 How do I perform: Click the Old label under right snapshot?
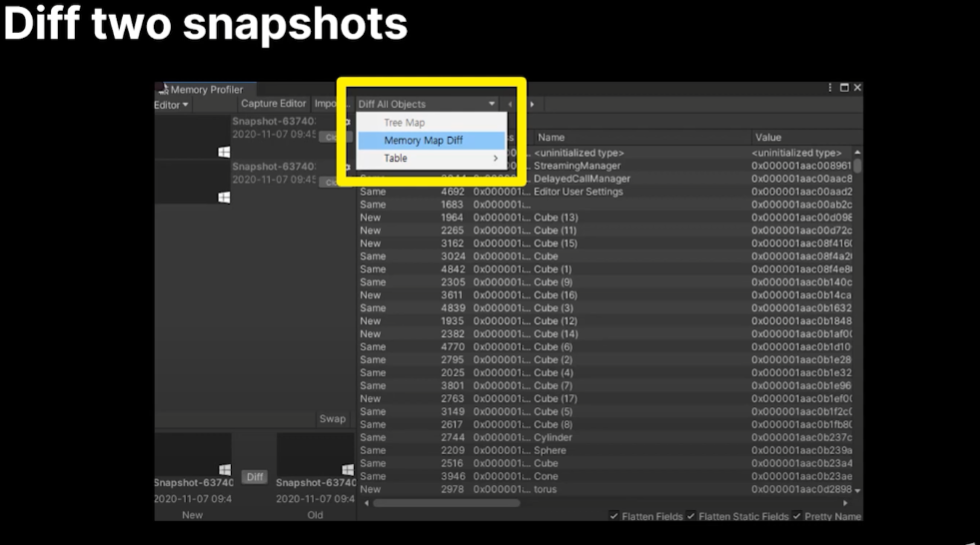315,515
